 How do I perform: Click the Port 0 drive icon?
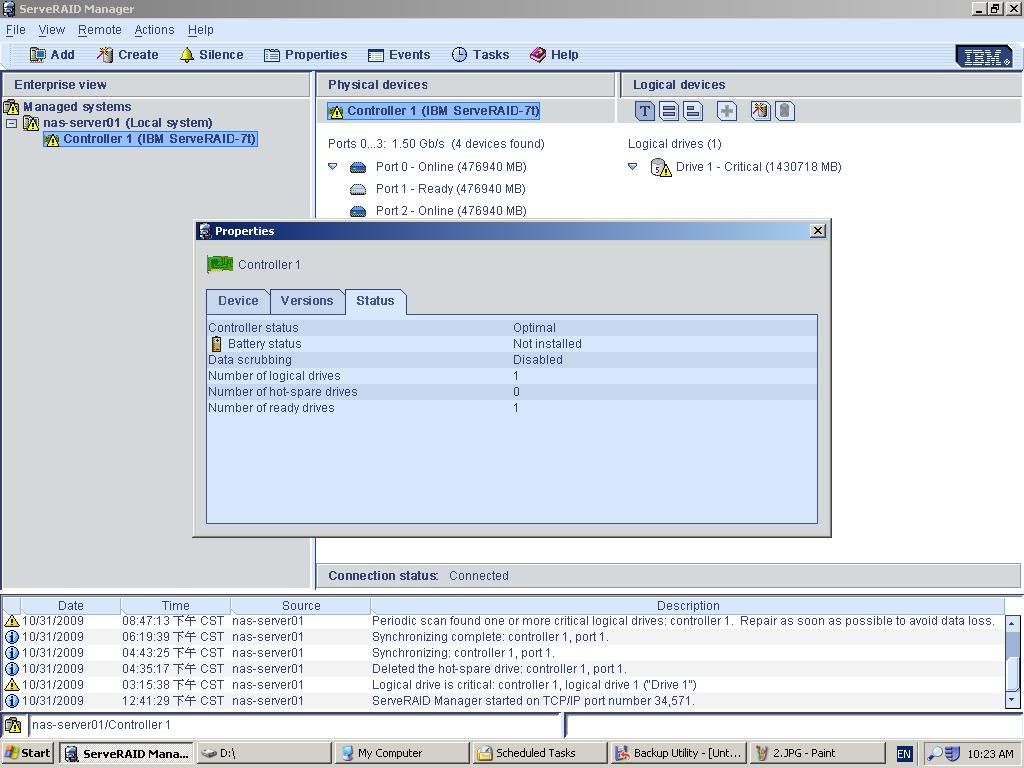[x=358, y=168]
